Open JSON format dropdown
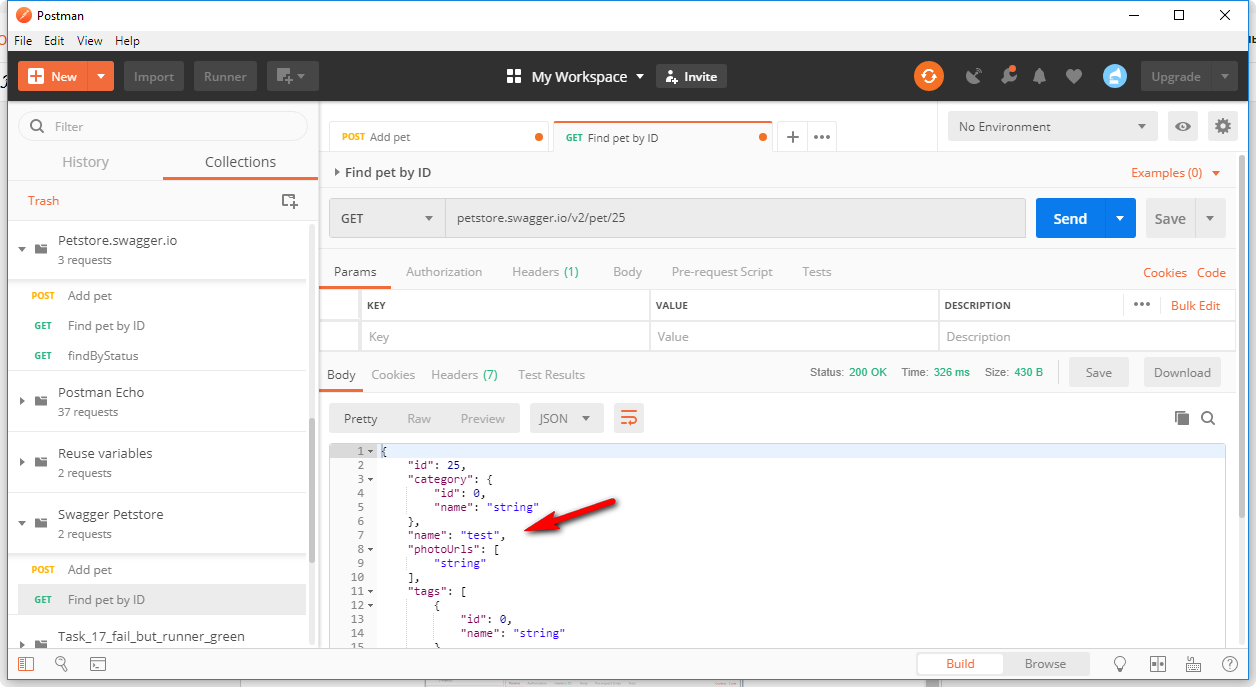This screenshot has width=1256, height=687. [x=566, y=418]
